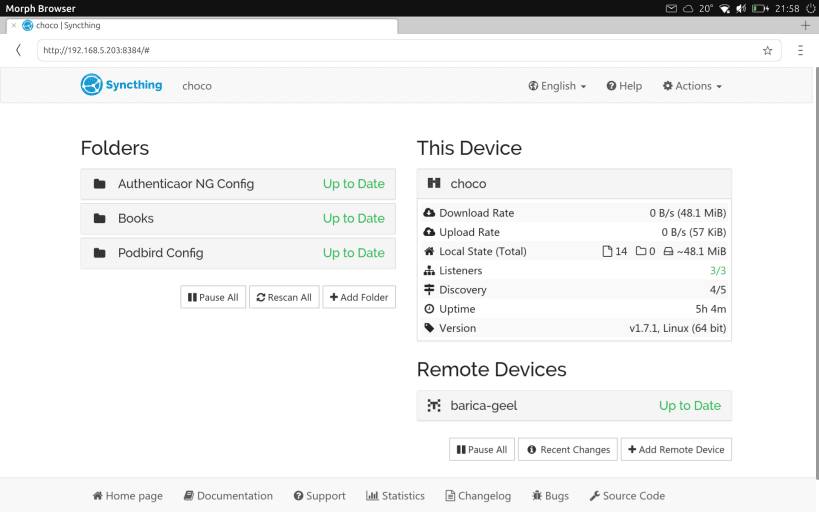Click the browser URL address field

409,50
